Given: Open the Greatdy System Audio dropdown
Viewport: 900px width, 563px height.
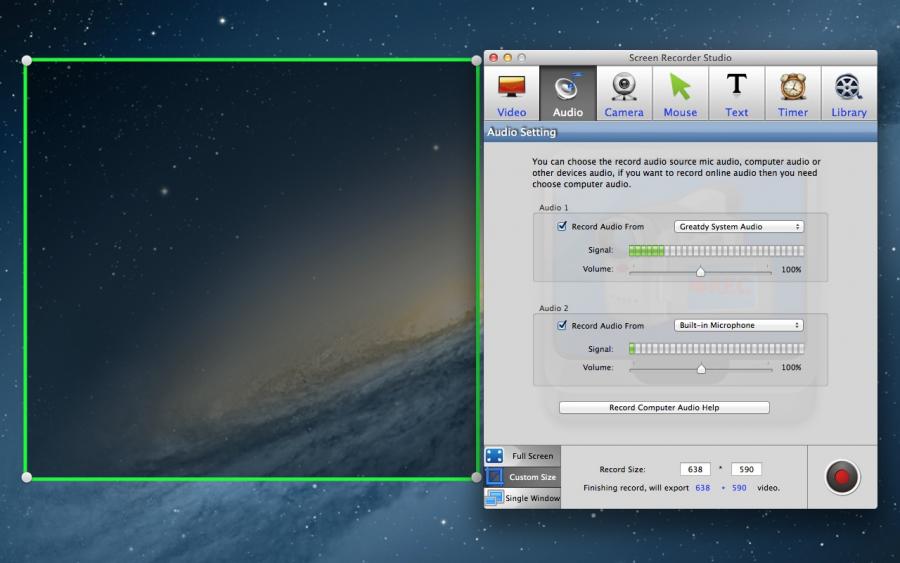Looking at the screenshot, I should click(739, 227).
